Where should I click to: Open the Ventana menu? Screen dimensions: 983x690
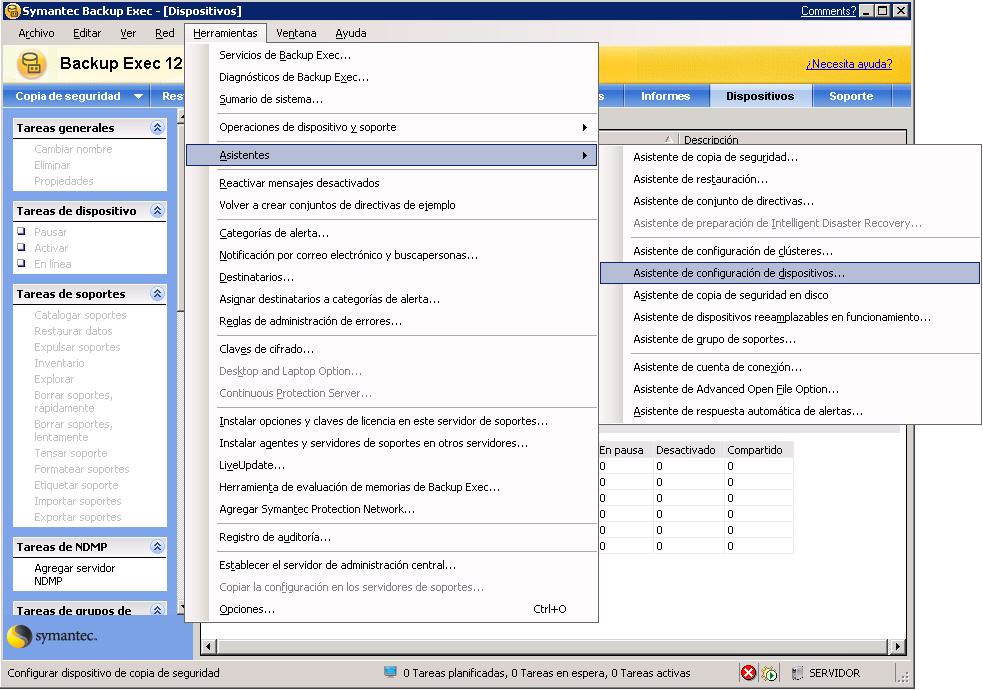point(296,33)
